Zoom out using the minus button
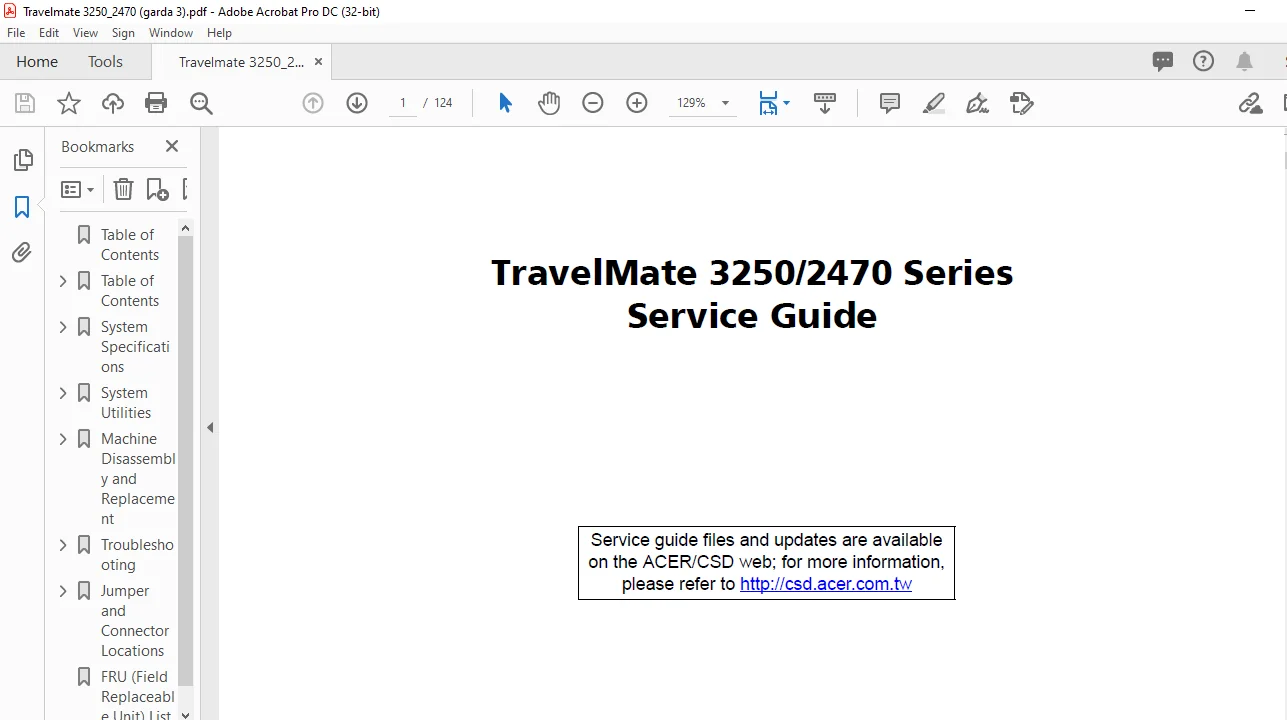 pyautogui.click(x=593, y=103)
